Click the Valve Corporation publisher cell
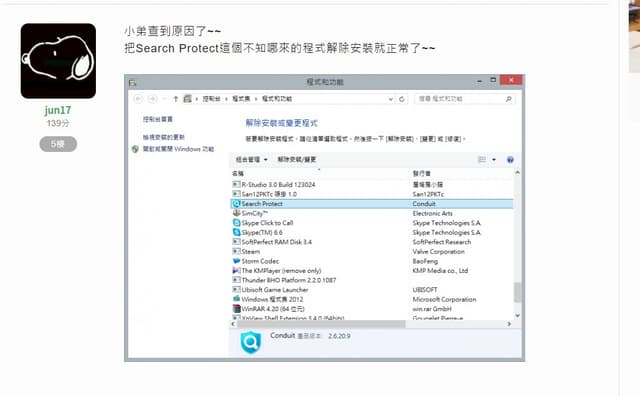Viewport: 640px width, 396px height. click(x=438, y=251)
